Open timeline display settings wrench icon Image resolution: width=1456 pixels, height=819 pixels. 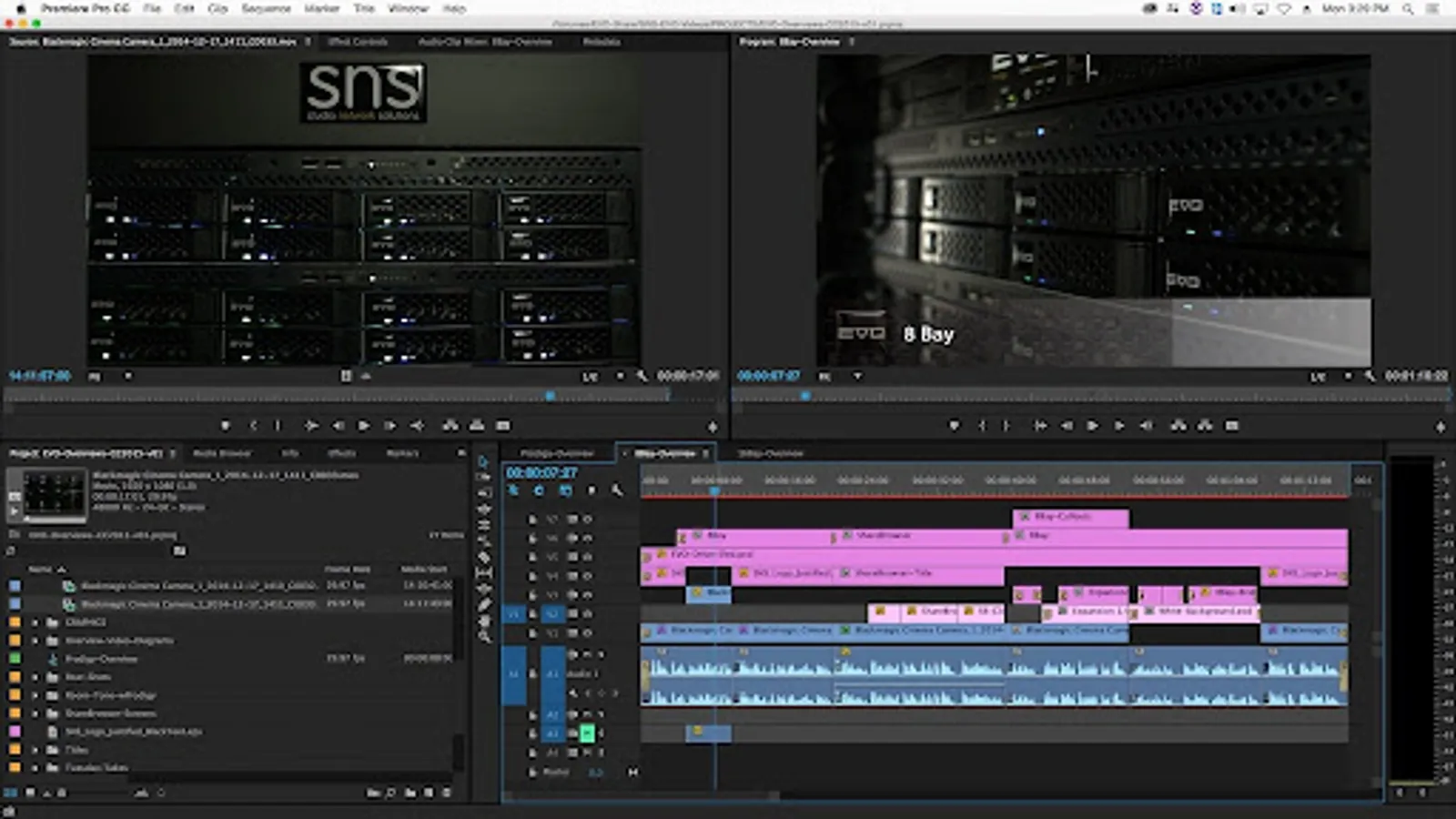pos(618,490)
